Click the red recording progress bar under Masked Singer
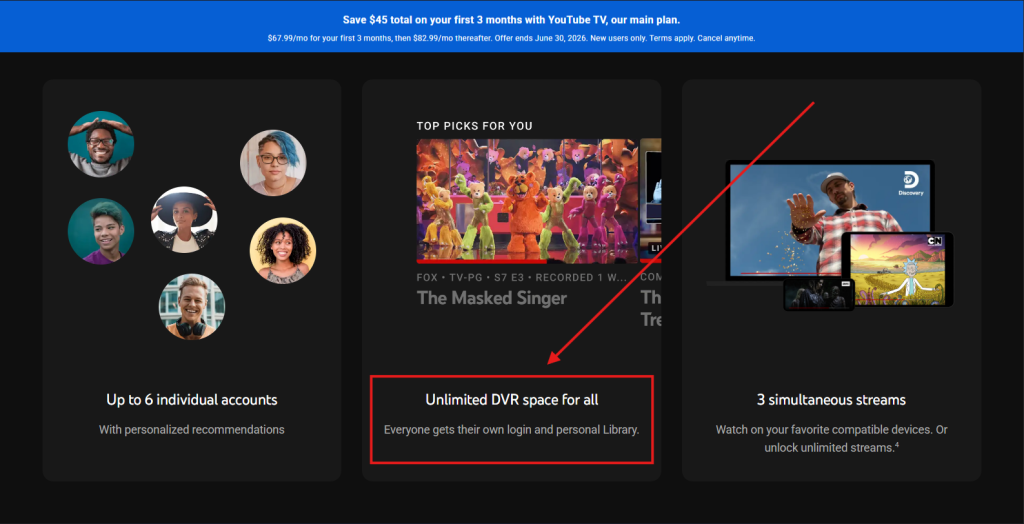The width and height of the screenshot is (1024, 524). (x=481, y=261)
